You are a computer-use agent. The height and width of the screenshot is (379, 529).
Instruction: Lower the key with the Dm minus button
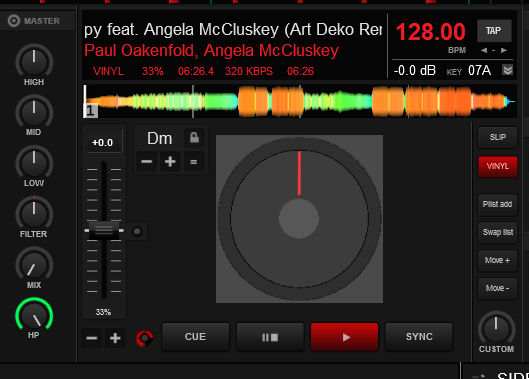point(146,162)
